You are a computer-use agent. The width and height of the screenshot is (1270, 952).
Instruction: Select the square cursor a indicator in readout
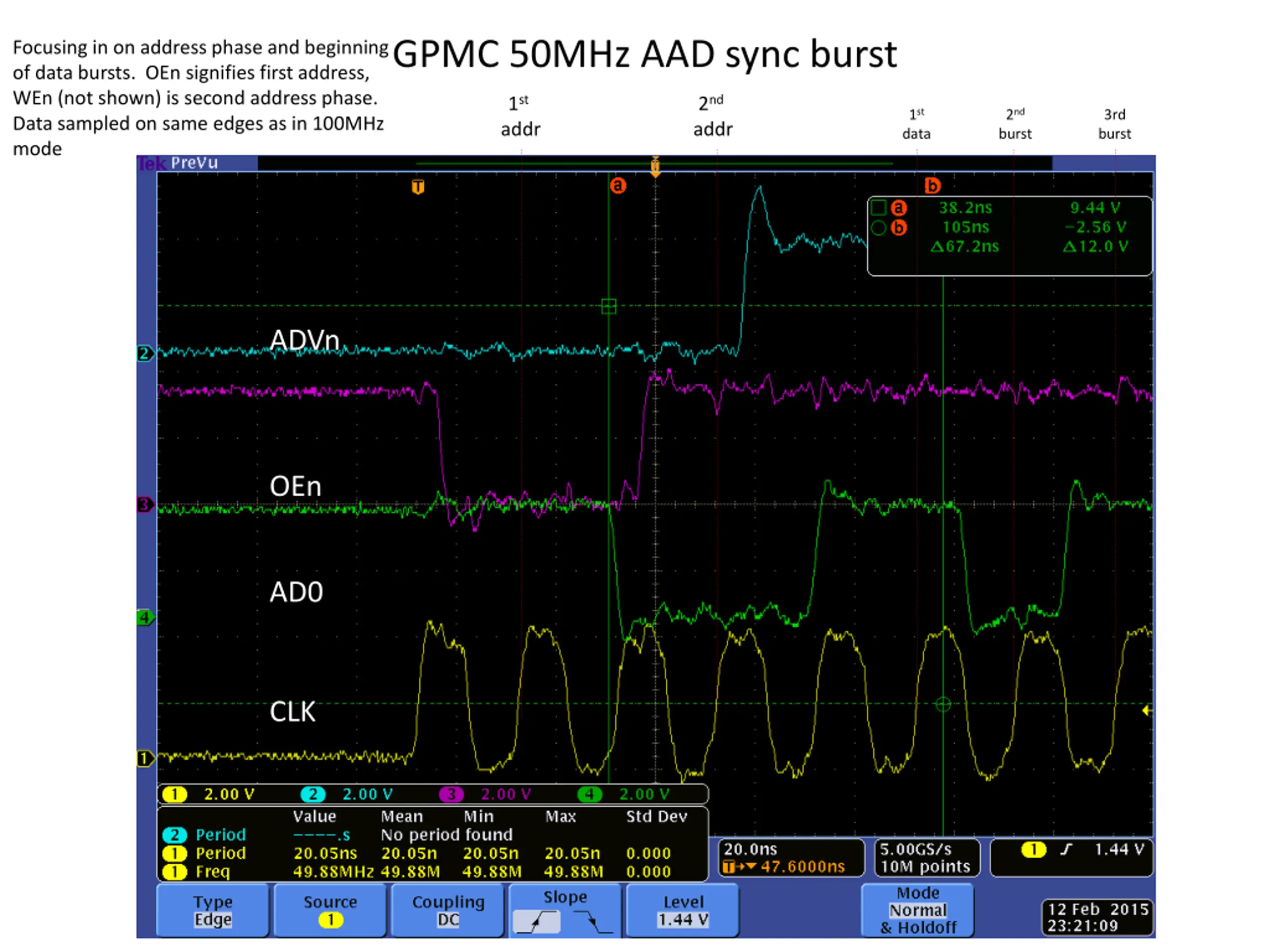tap(879, 207)
